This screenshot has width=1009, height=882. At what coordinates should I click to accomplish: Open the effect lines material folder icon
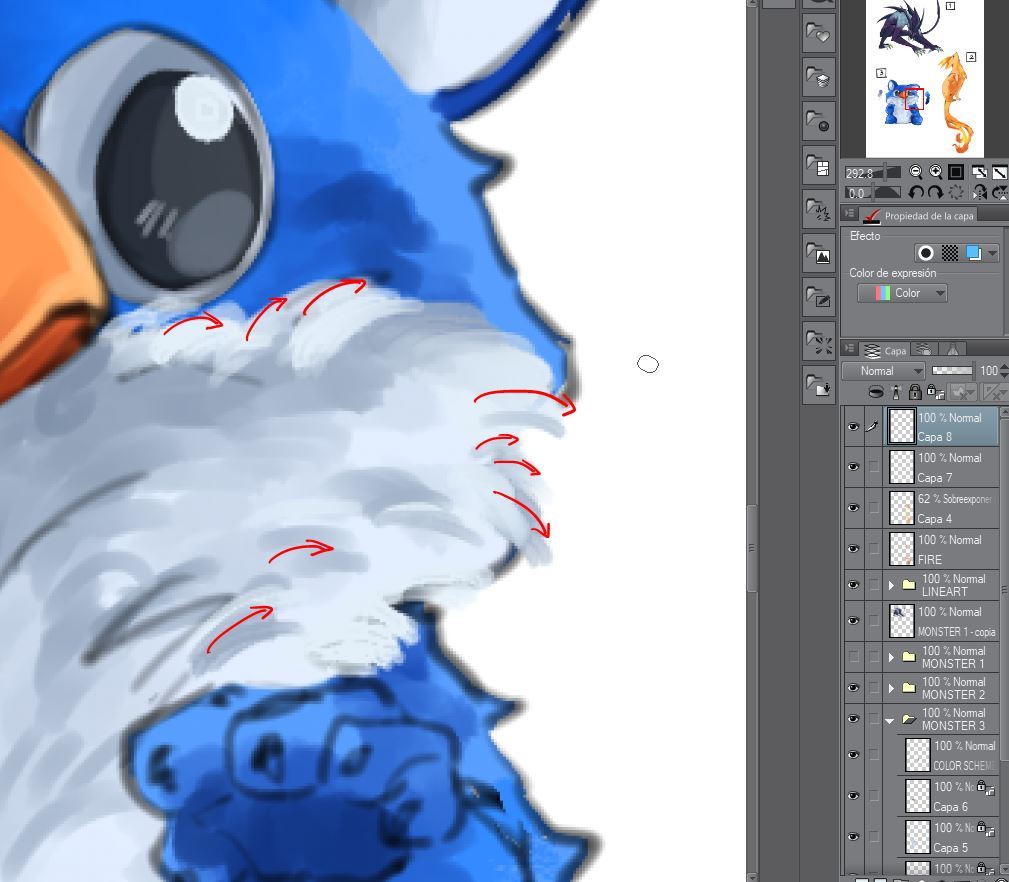tap(819, 208)
